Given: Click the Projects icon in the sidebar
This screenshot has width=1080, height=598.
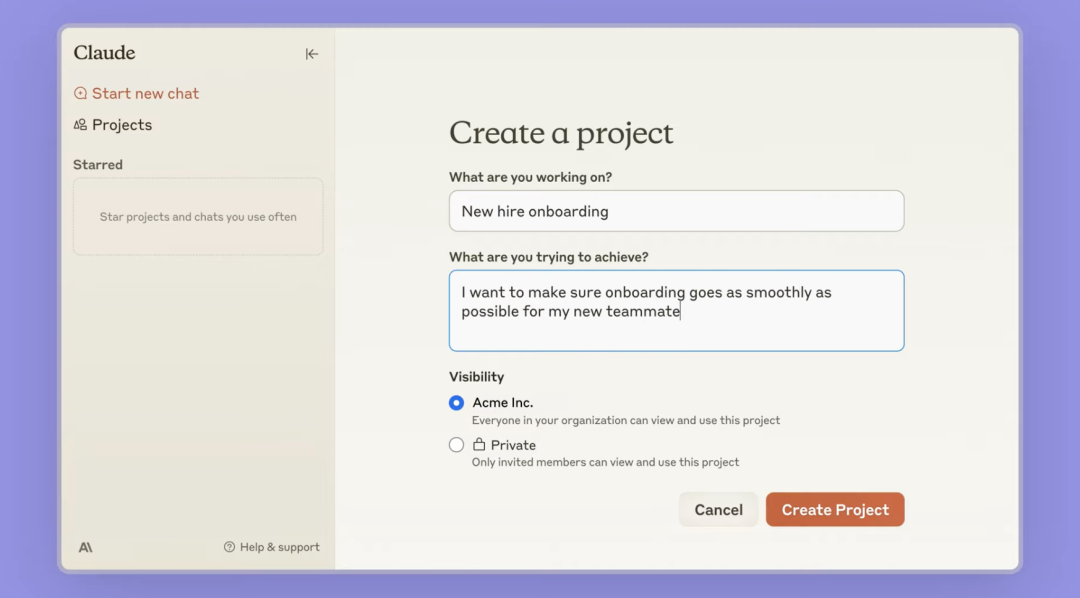Looking at the screenshot, I should [80, 125].
